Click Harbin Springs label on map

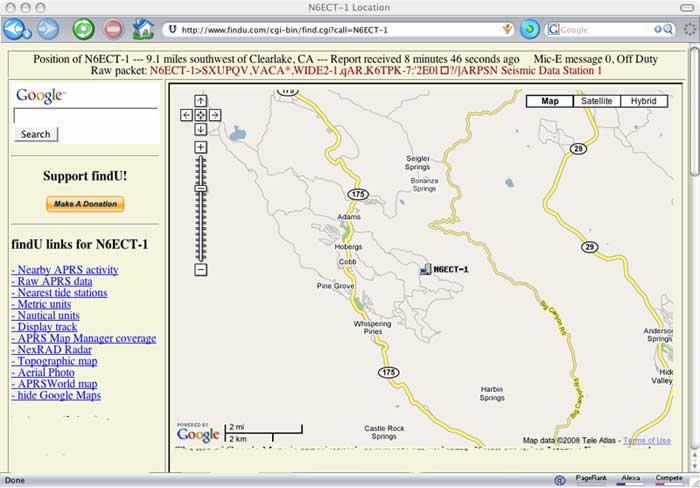(492, 393)
